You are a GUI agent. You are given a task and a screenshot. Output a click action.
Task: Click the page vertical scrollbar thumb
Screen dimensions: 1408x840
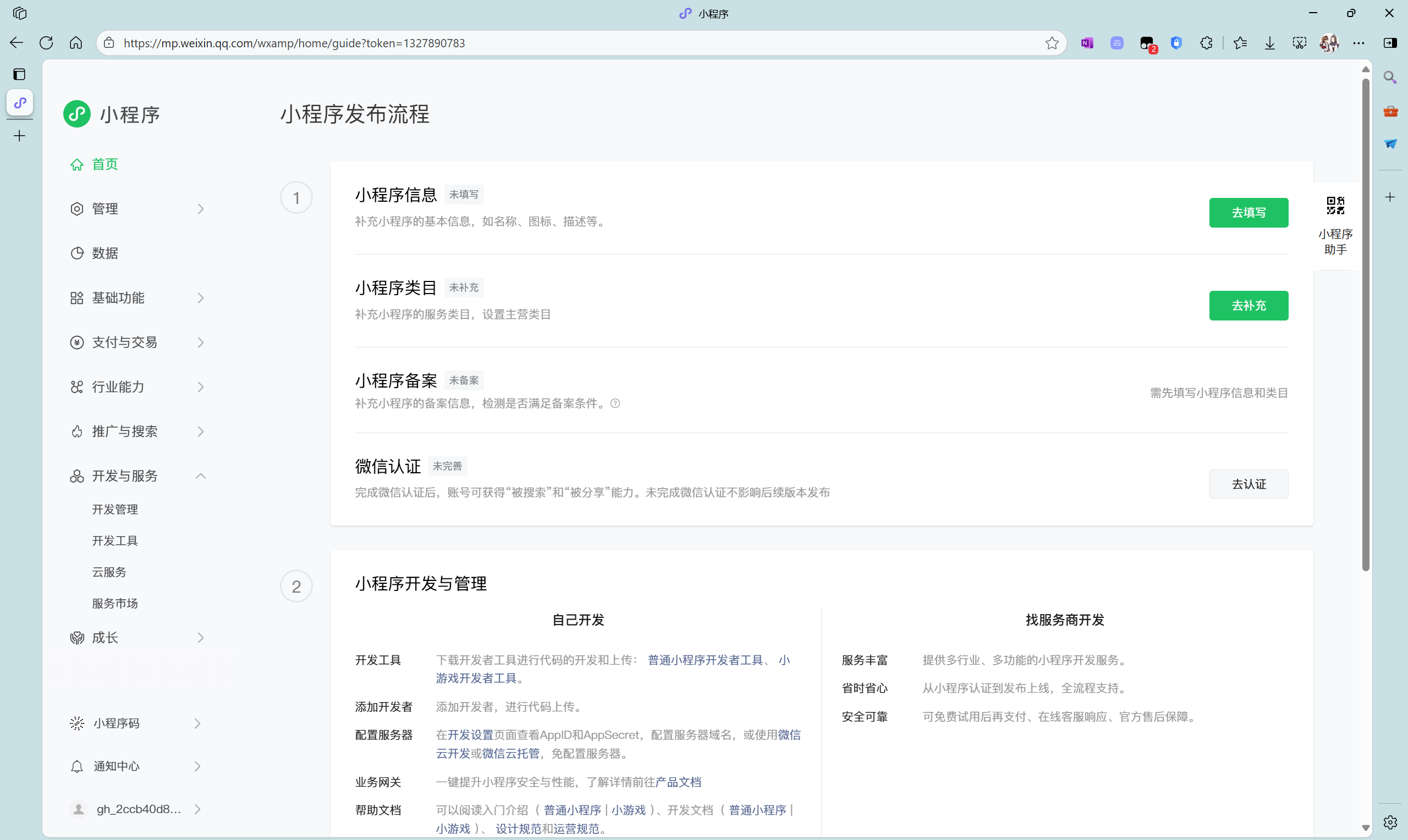(1366, 325)
